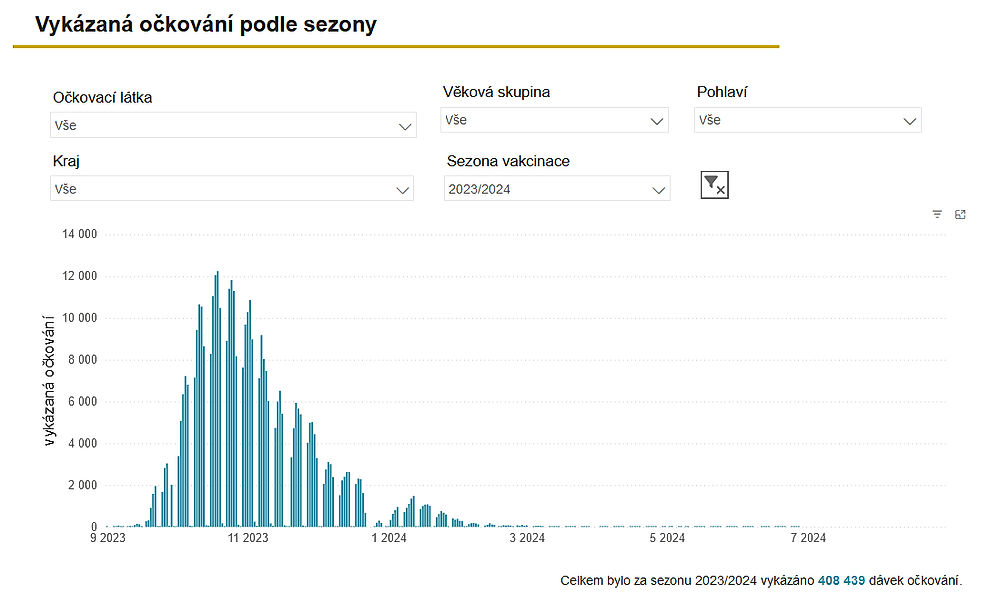This screenshot has width=1000, height=601.
Task: Enter focus mode using the expand icon
Action: [961, 213]
